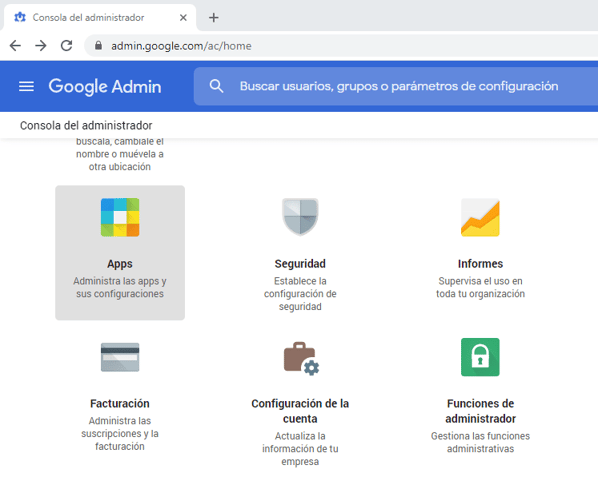Open the Apps title link
This screenshot has width=598, height=477.
pyautogui.click(x=120, y=264)
